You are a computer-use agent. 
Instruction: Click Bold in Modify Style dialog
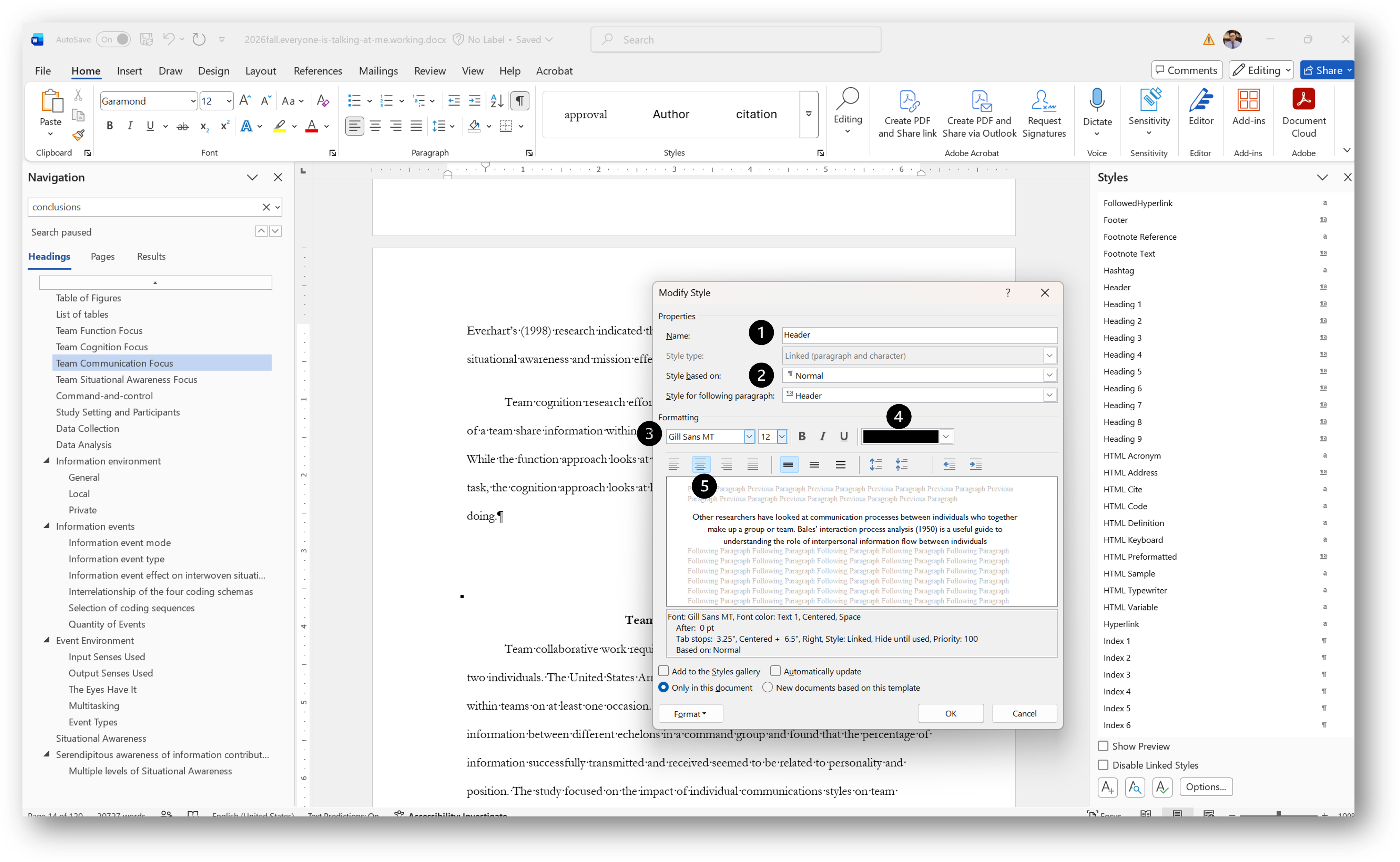(x=802, y=437)
